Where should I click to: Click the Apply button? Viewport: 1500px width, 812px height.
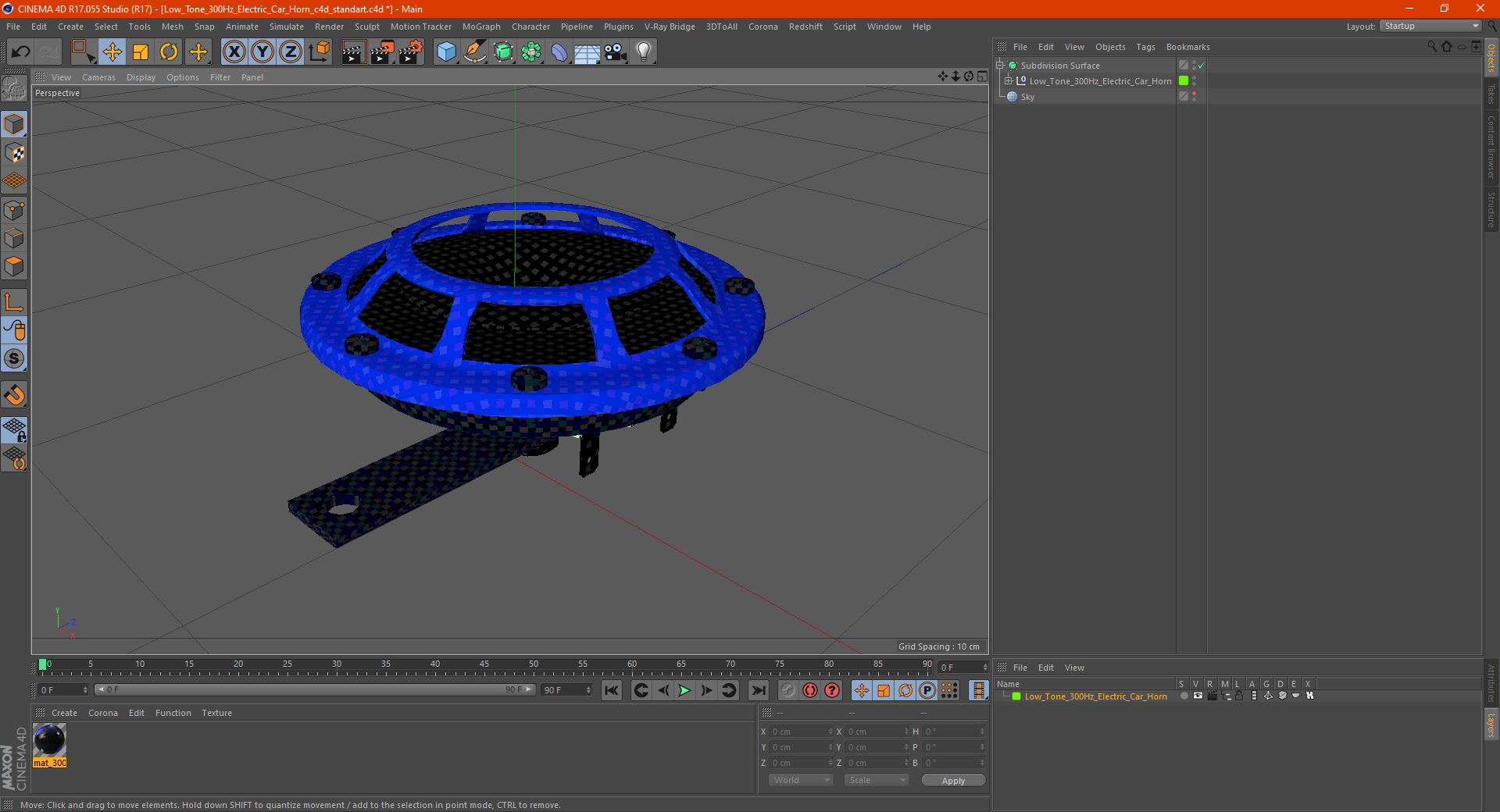point(953,780)
